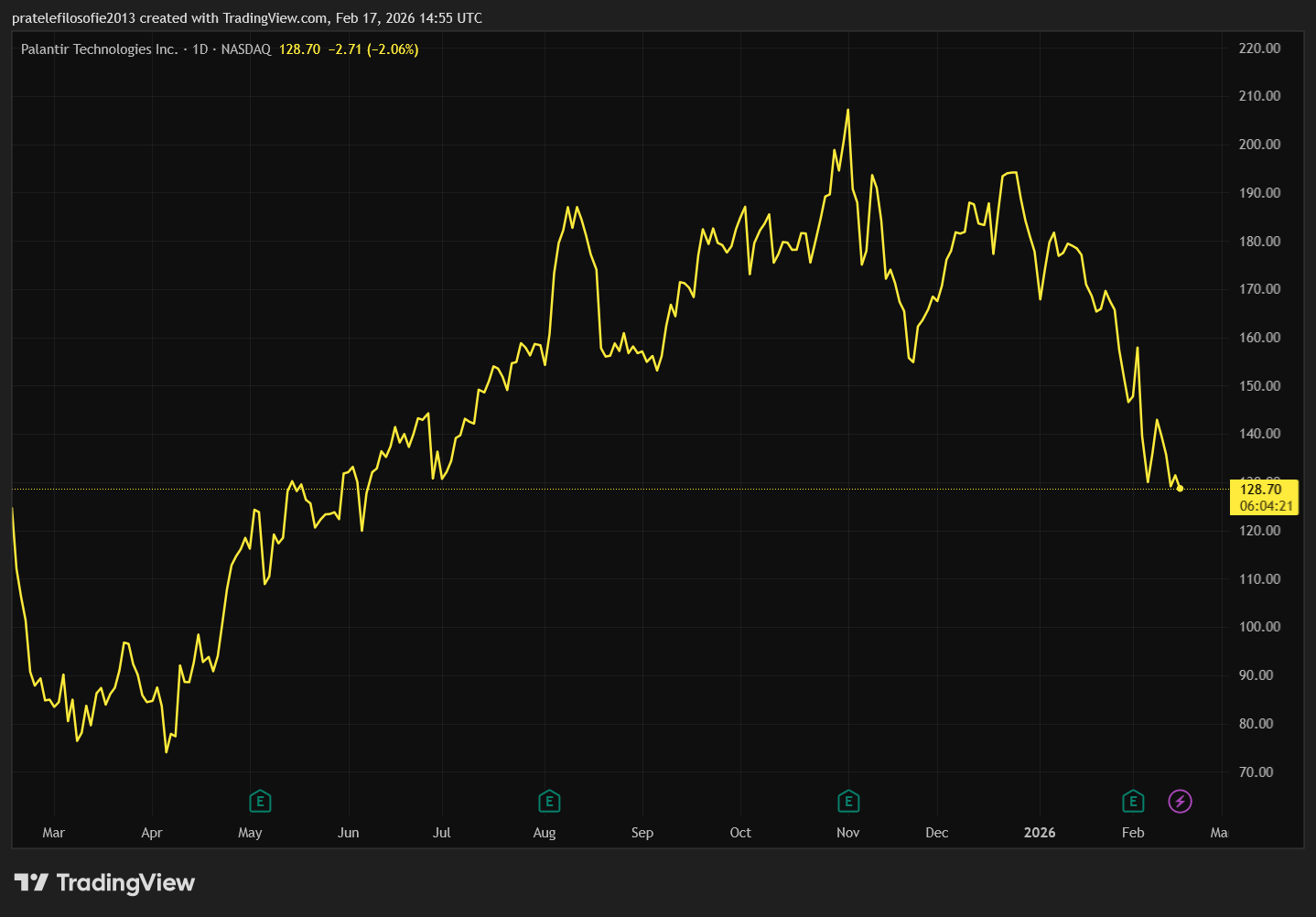Image resolution: width=1316 pixels, height=917 pixels.
Task: Click the May label on the time axis
Action: (250, 833)
